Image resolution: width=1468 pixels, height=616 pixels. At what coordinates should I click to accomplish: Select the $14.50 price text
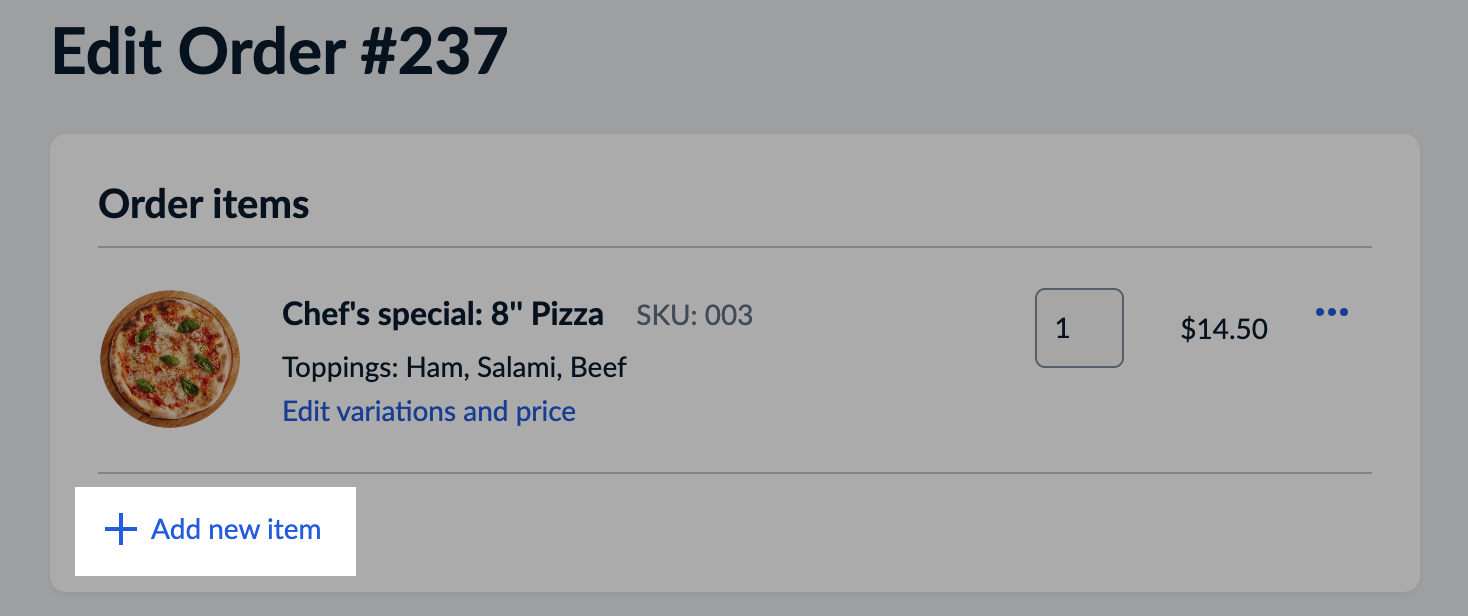point(1222,328)
